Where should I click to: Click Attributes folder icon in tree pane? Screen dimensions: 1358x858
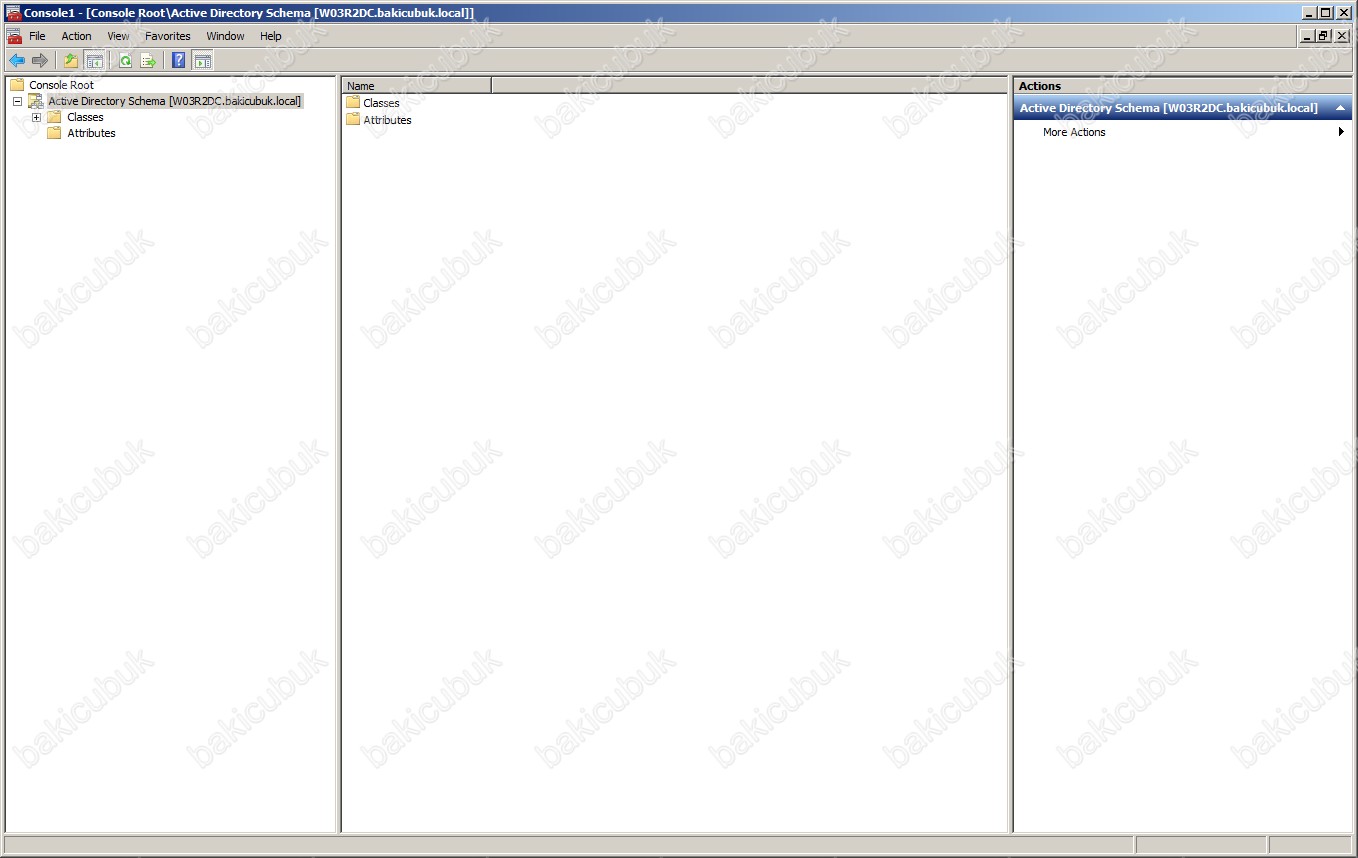(54, 133)
